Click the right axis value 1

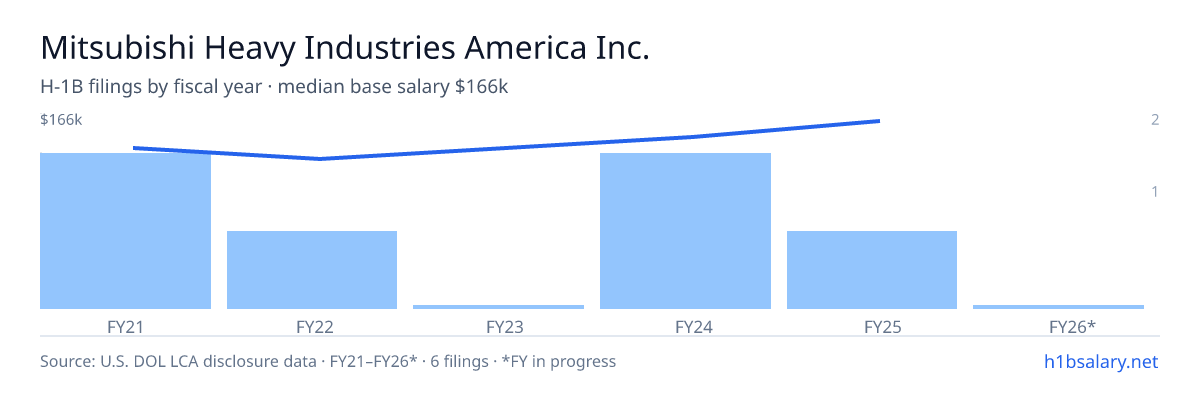tap(1155, 191)
